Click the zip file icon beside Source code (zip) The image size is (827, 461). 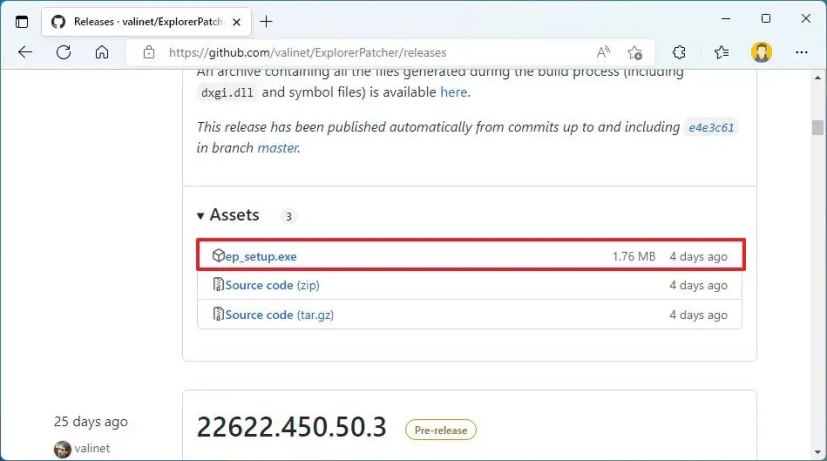point(218,285)
